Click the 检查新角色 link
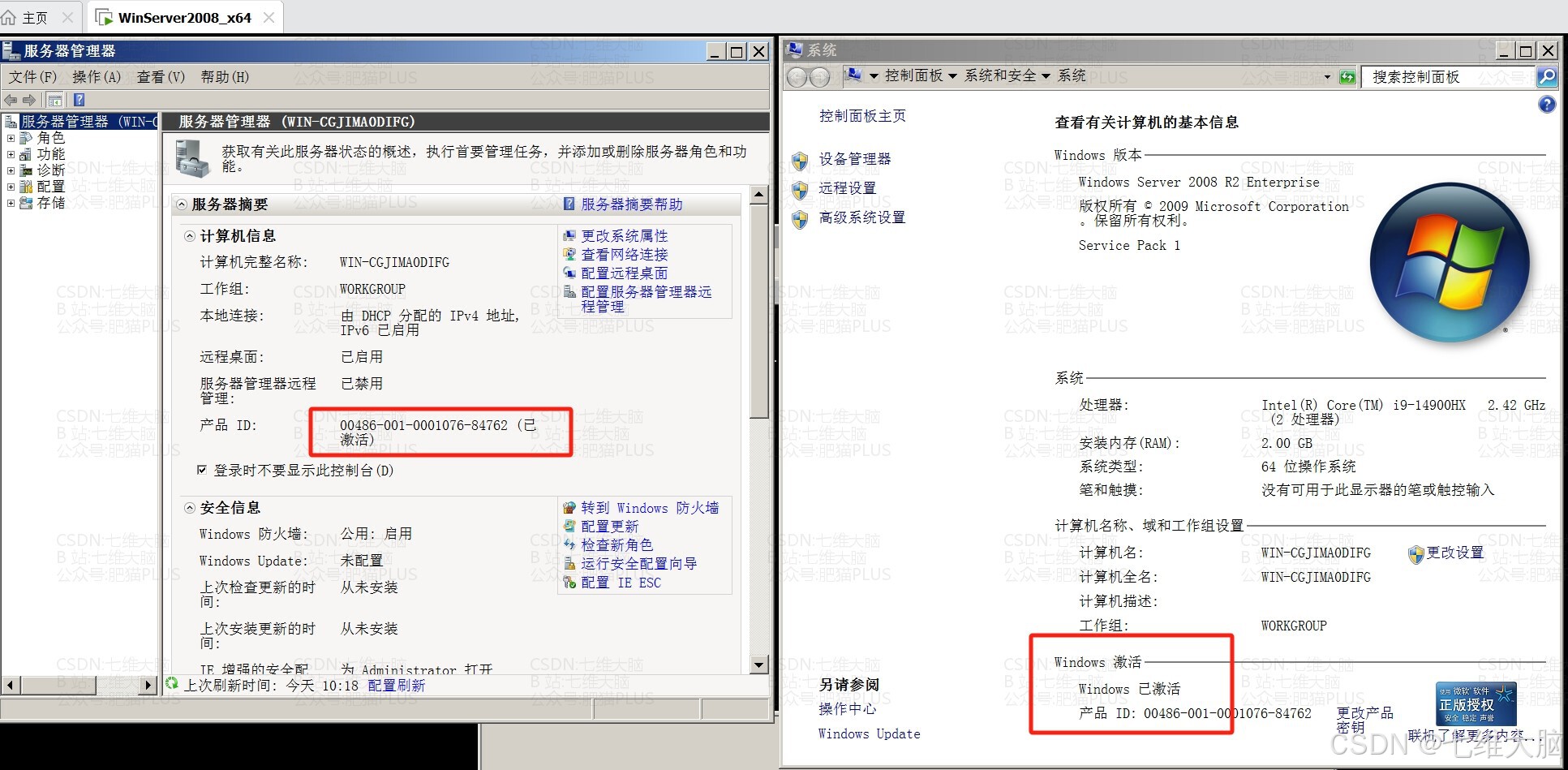The height and width of the screenshot is (770, 1568). [x=617, y=545]
